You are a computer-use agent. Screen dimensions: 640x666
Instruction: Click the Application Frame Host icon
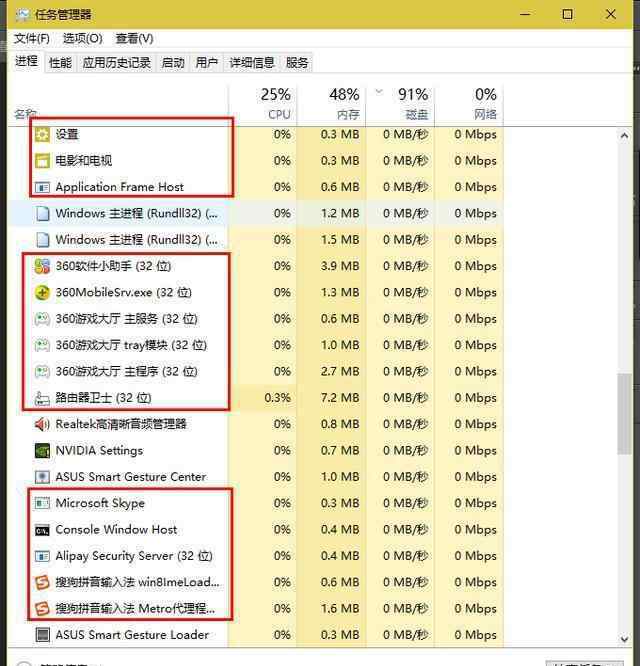(x=42, y=187)
